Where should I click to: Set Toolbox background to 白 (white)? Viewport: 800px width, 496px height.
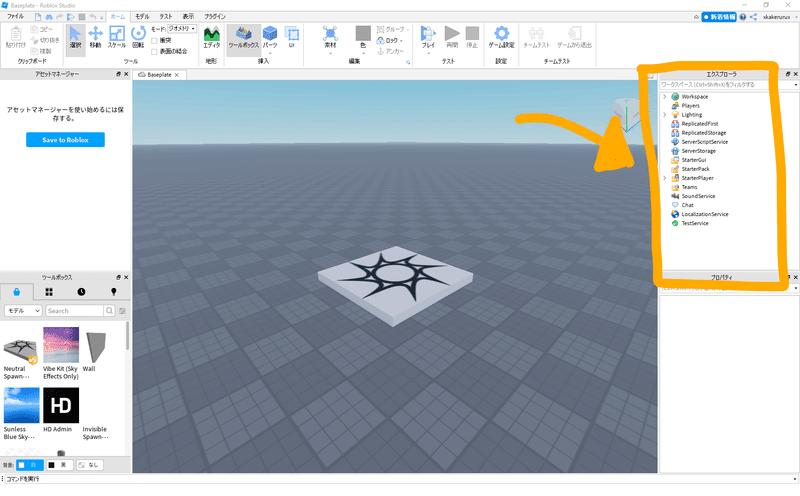30,465
